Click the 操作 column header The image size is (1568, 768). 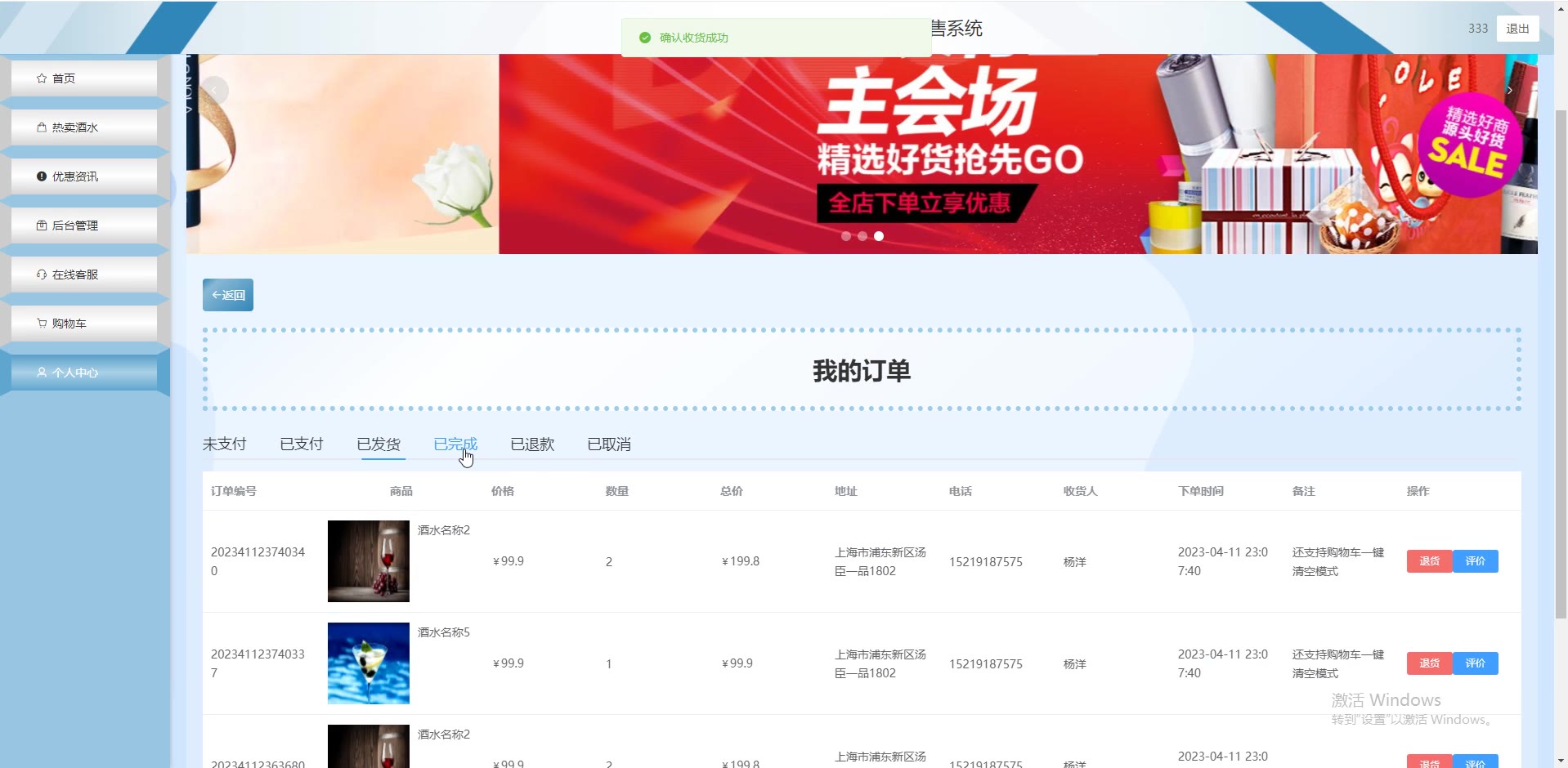tap(1418, 491)
